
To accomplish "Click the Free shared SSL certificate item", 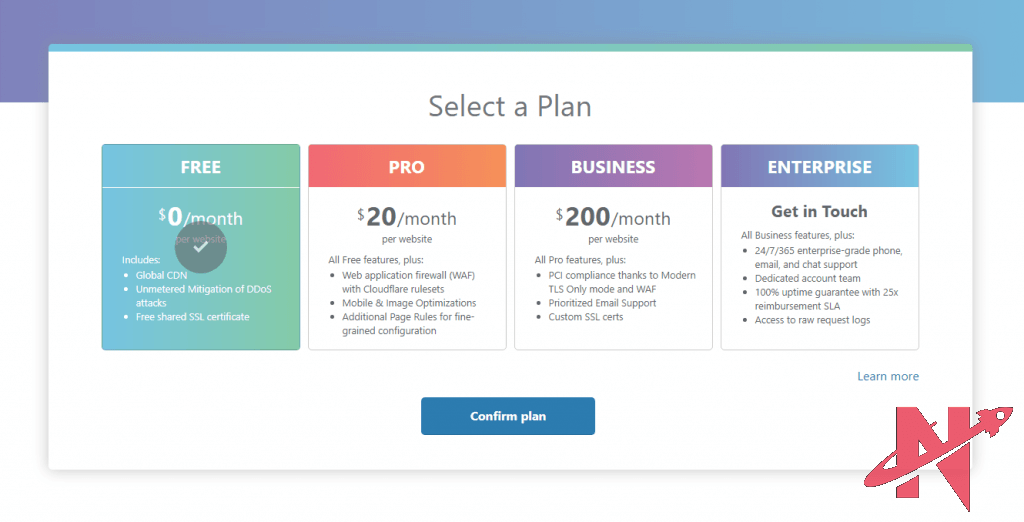I will tap(193, 317).
